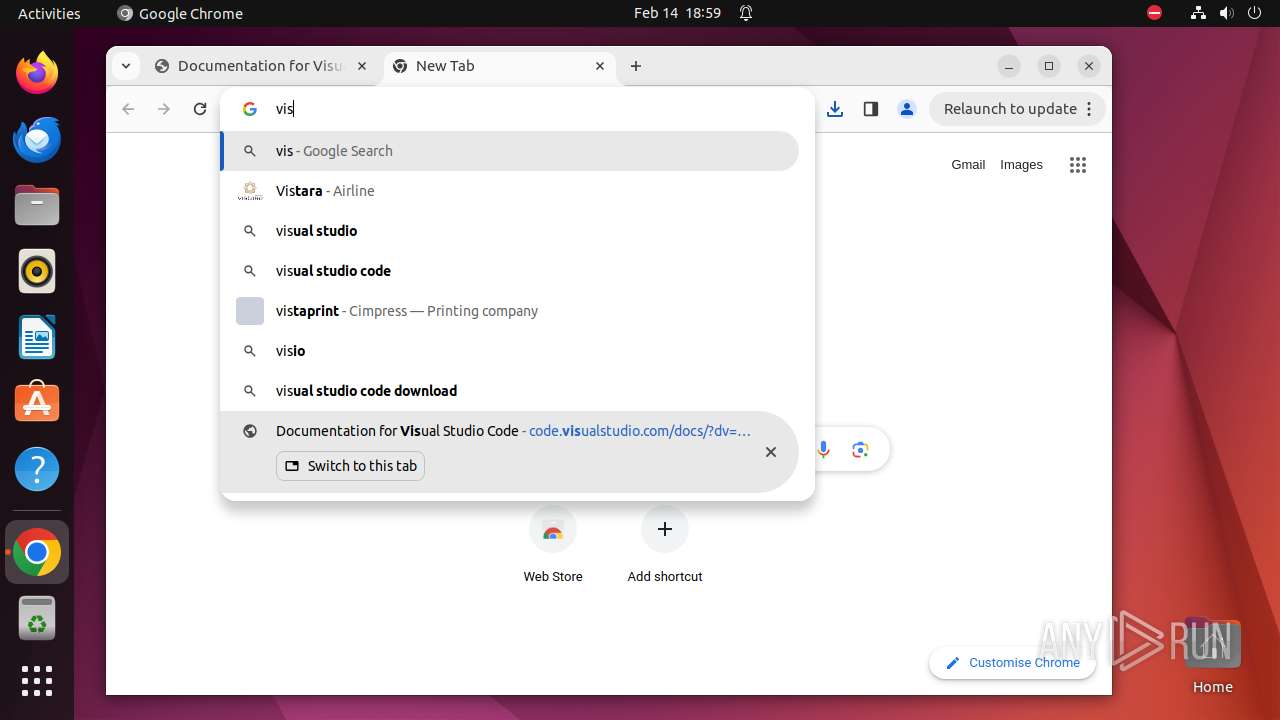Open the notification bell in top bar
The width and height of the screenshot is (1280, 720).
click(746, 13)
